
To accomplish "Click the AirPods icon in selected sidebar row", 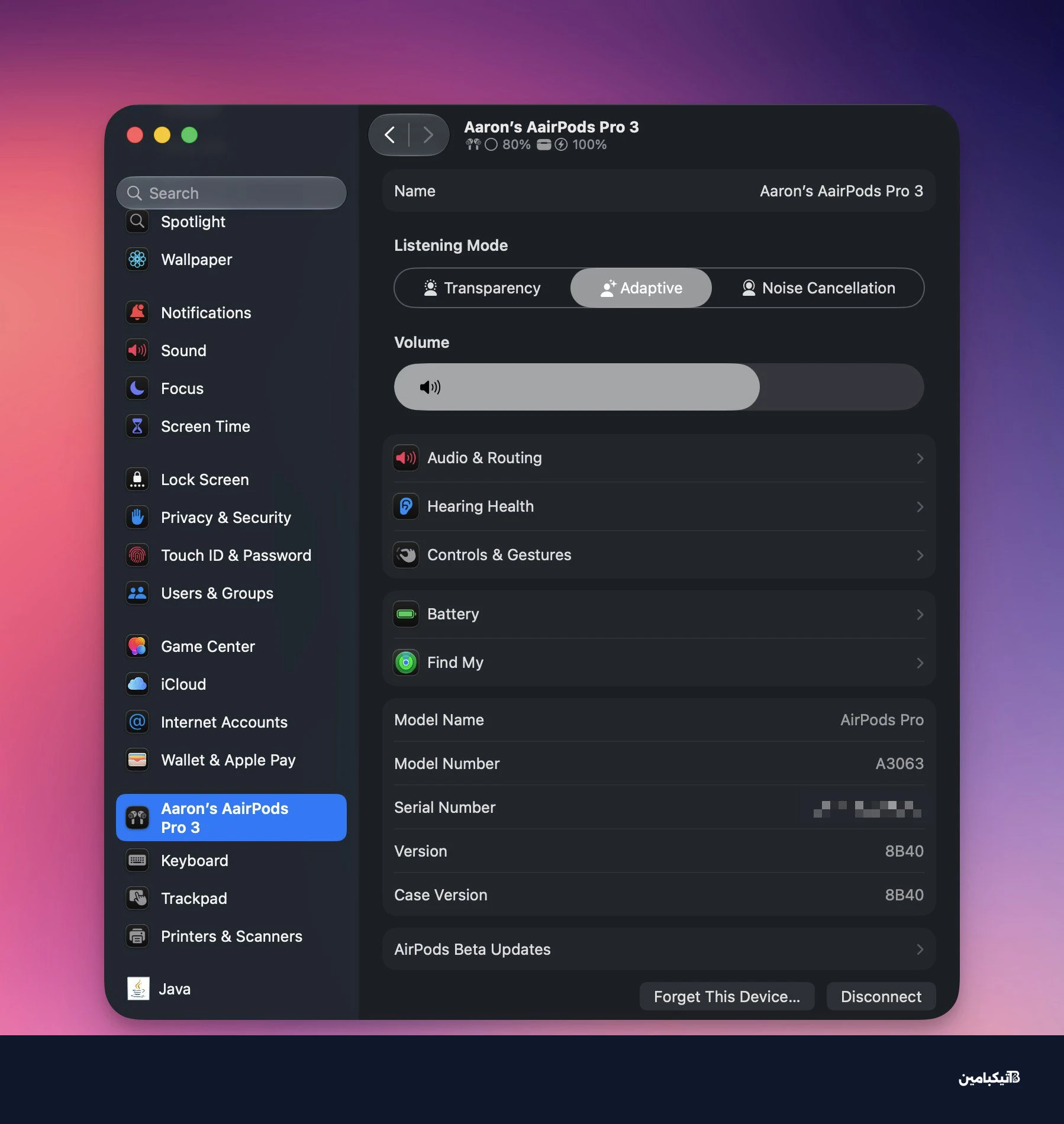I will pyautogui.click(x=137, y=818).
